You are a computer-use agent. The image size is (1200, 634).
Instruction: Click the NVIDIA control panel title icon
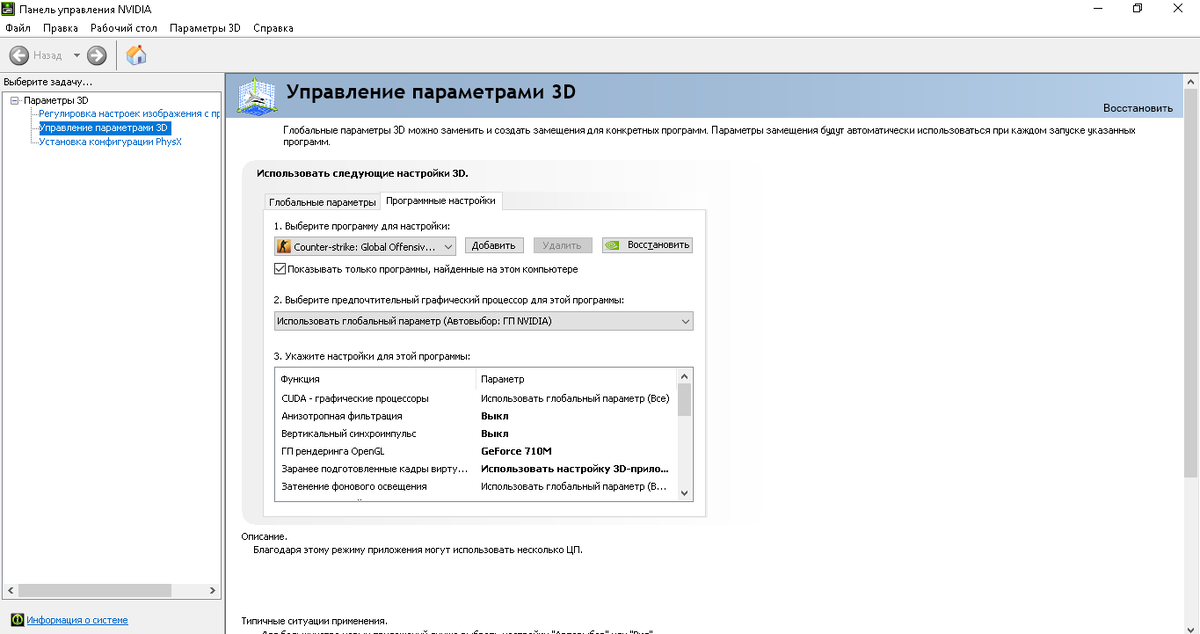(9, 8)
